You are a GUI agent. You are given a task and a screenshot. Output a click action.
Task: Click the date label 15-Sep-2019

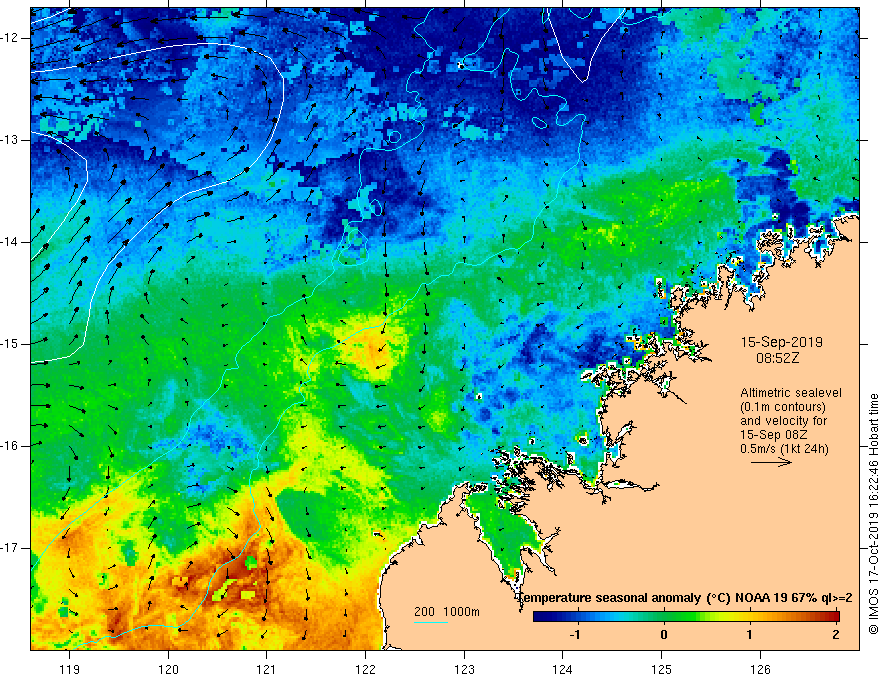coord(782,342)
